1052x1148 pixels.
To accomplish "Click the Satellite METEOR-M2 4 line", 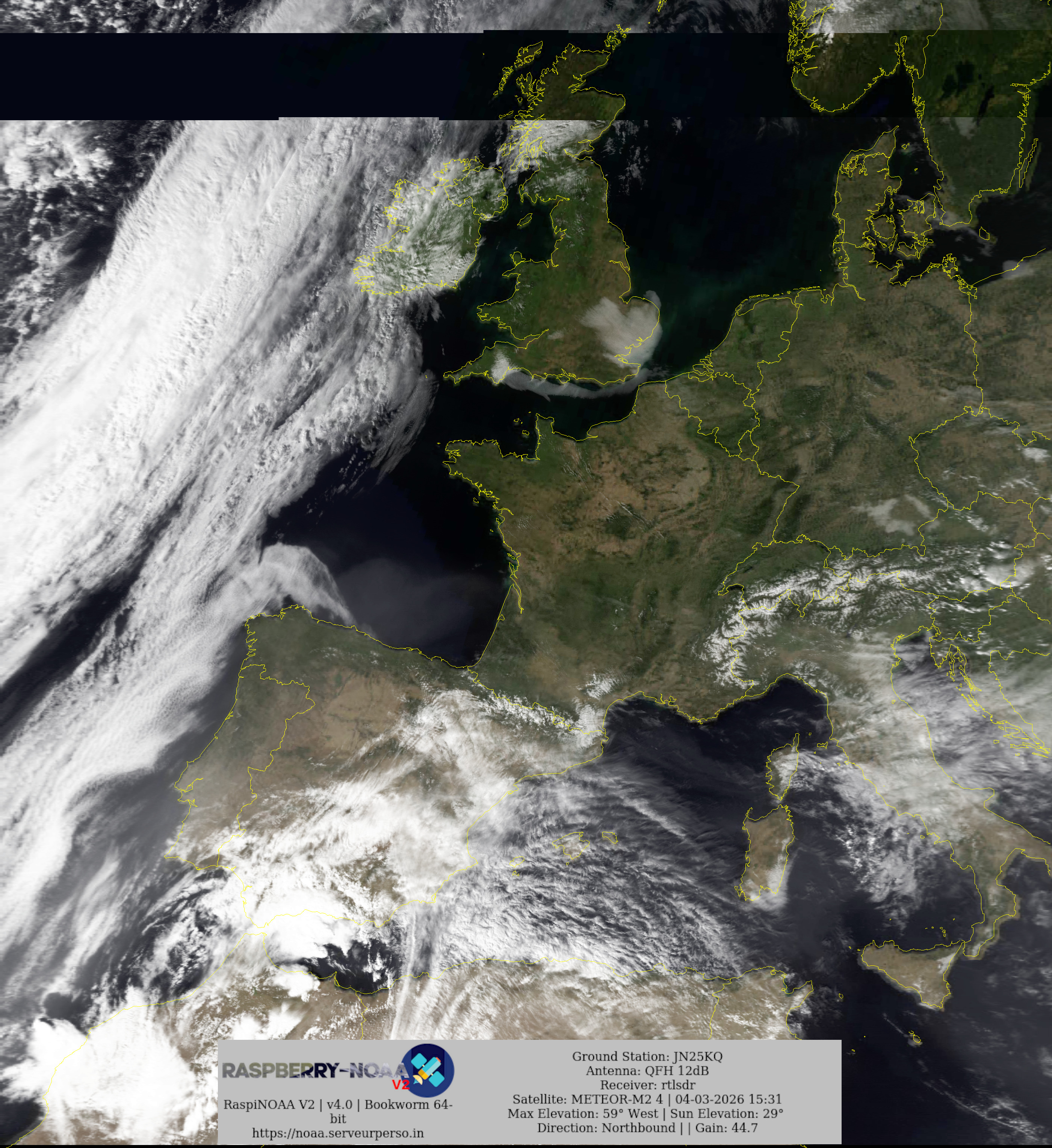I will pos(647,1099).
